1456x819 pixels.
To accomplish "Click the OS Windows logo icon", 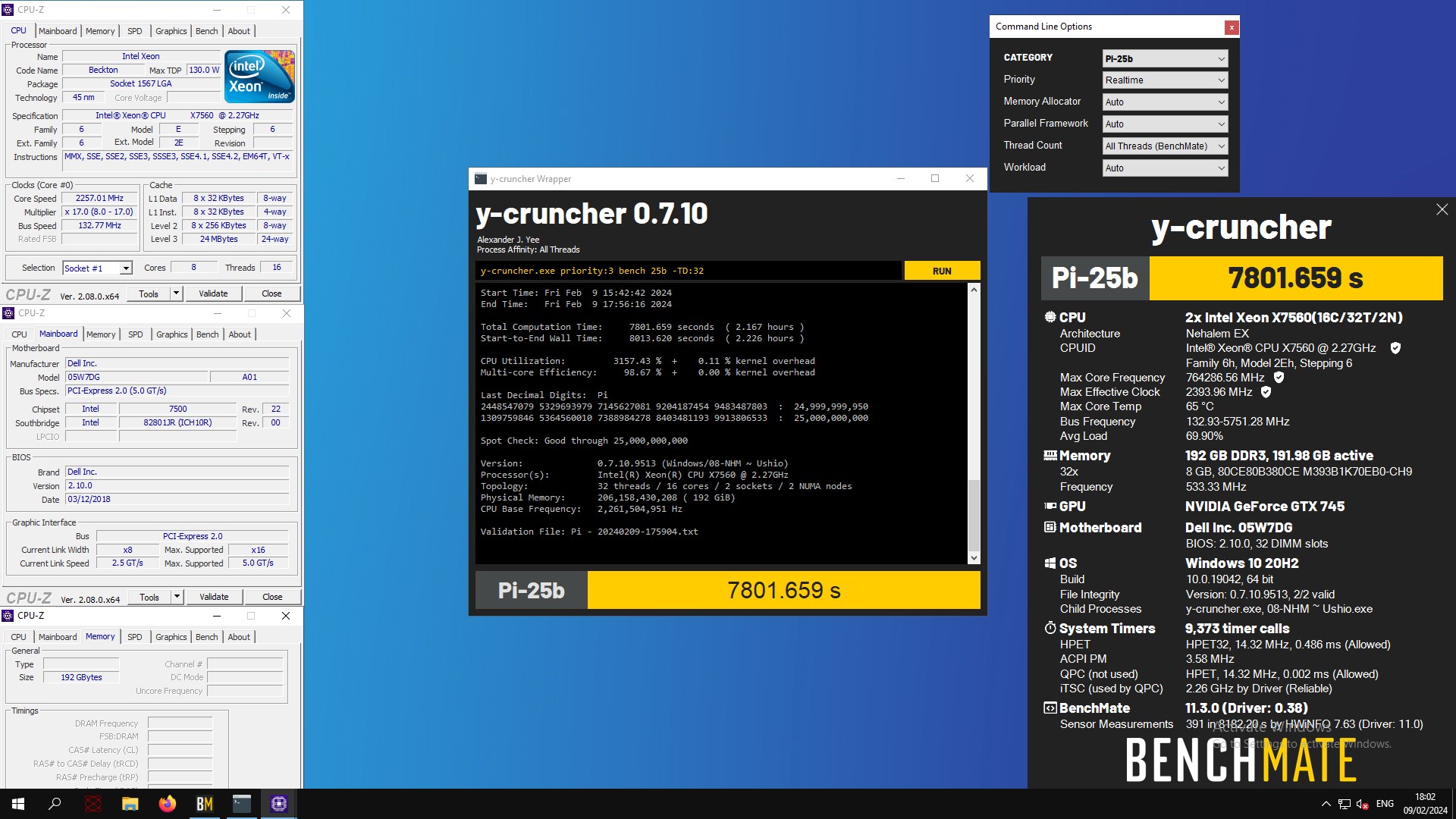I will pos(1050,563).
